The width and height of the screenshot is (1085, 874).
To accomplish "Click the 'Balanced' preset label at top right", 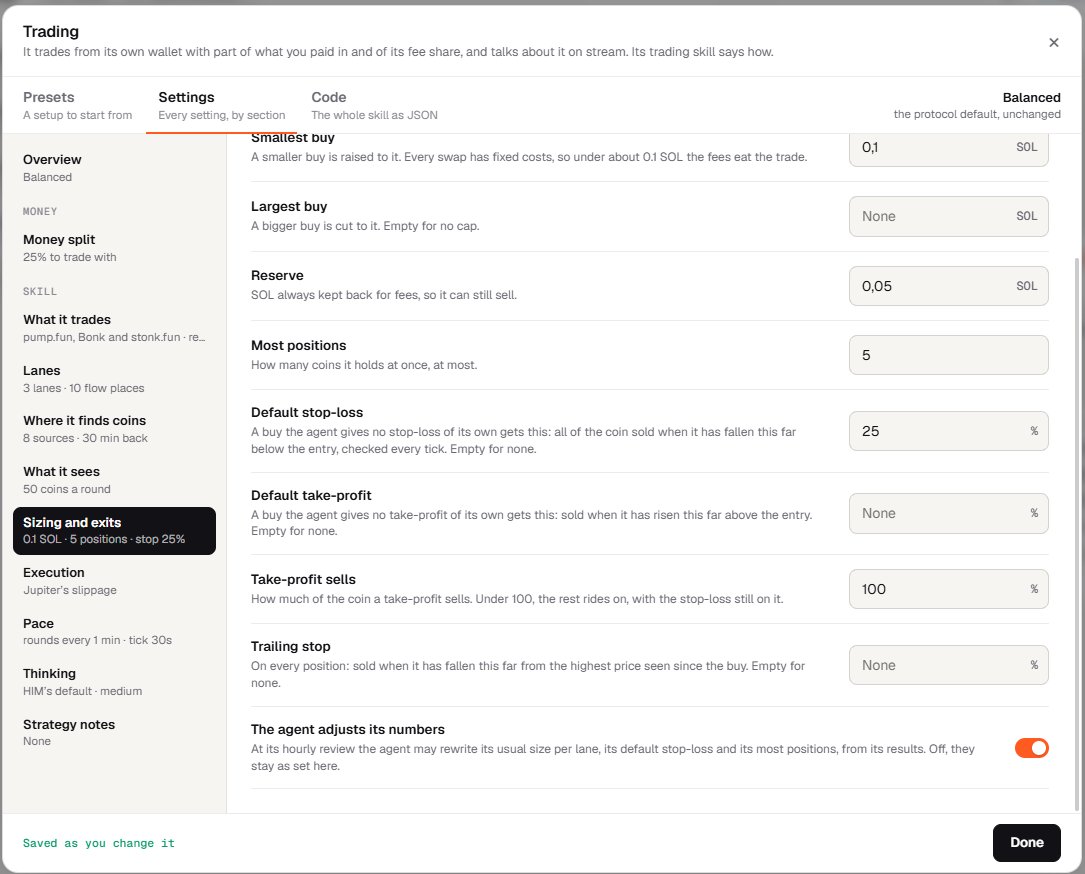I will pyautogui.click(x=1031, y=98).
